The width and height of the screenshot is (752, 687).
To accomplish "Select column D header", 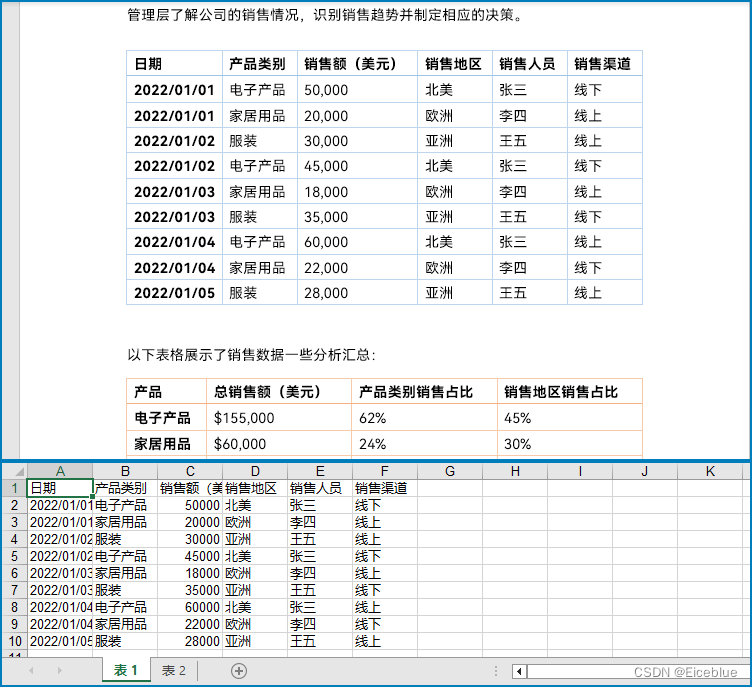I will (255, 472).
